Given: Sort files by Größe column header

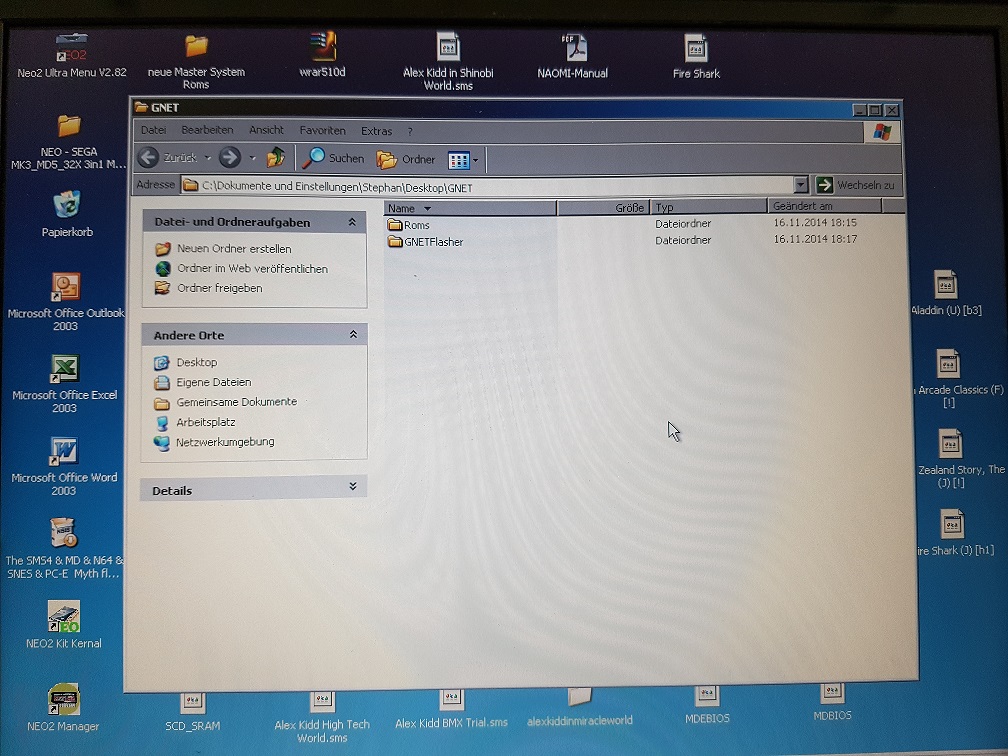Looking at the screenshot, I should 603,208.
